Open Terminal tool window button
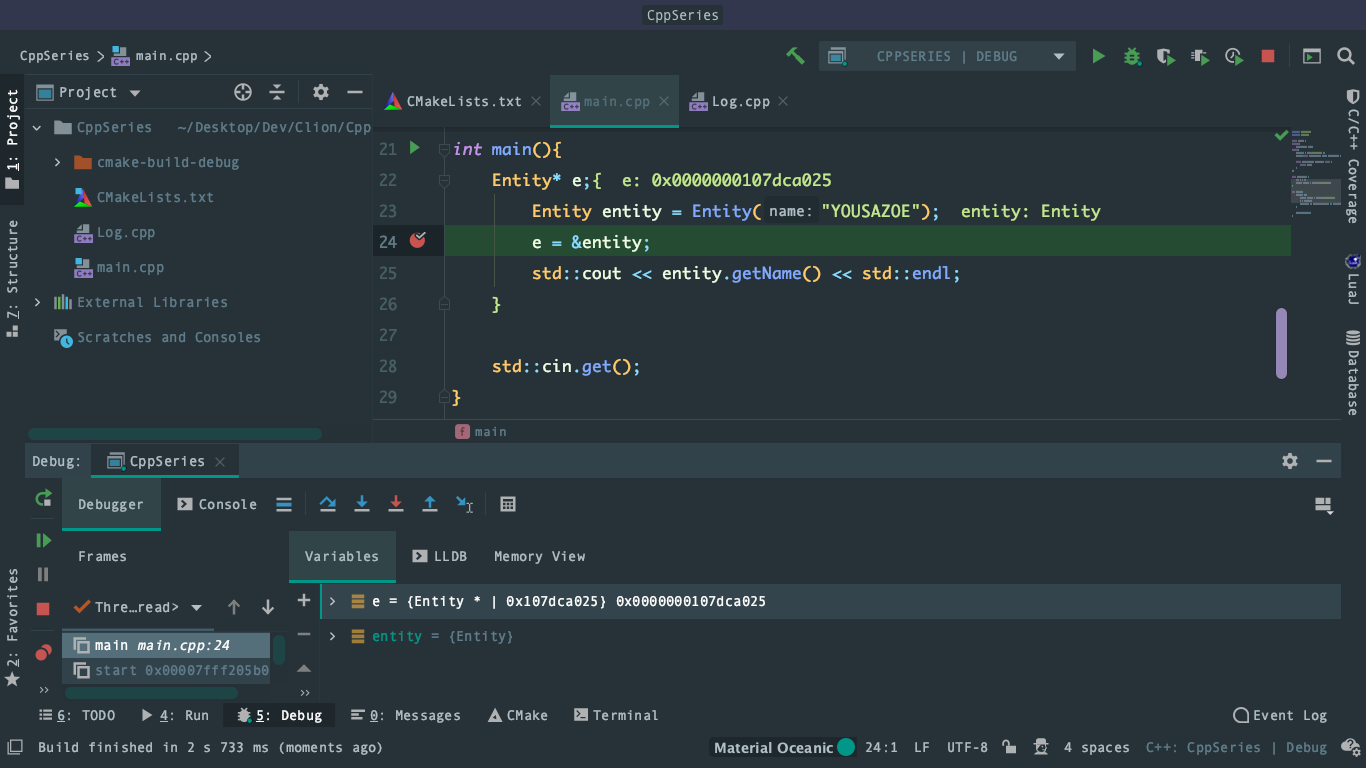This screenshot has height=768, width=1366. (x=616, y=715)
